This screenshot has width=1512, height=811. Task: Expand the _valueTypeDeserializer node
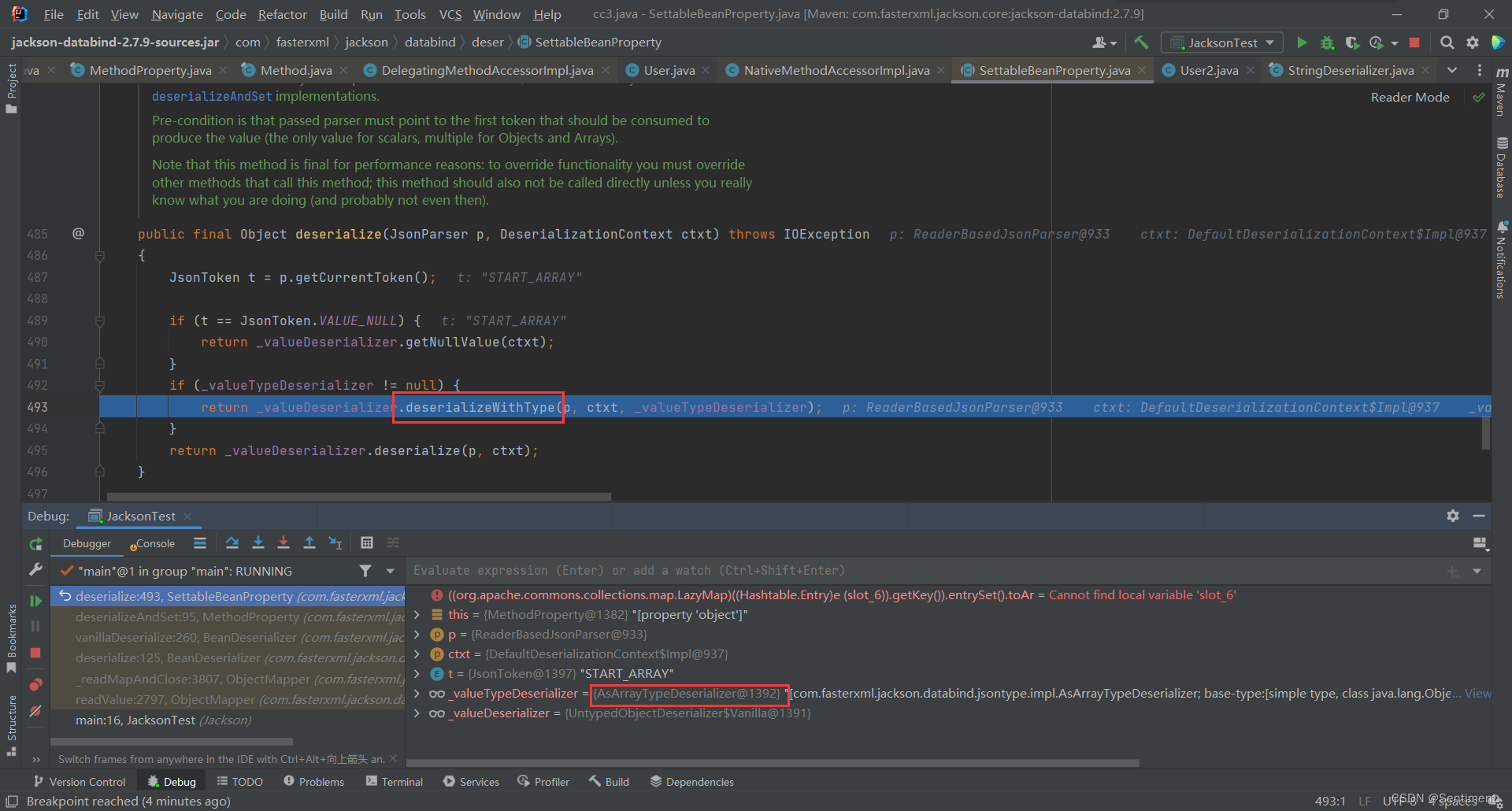coord(417,694)
